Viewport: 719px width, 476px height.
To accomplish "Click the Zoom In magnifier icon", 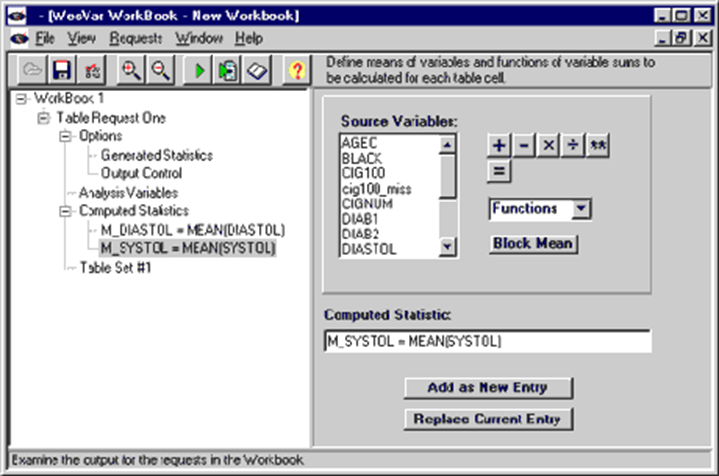I will coord(131,70).
